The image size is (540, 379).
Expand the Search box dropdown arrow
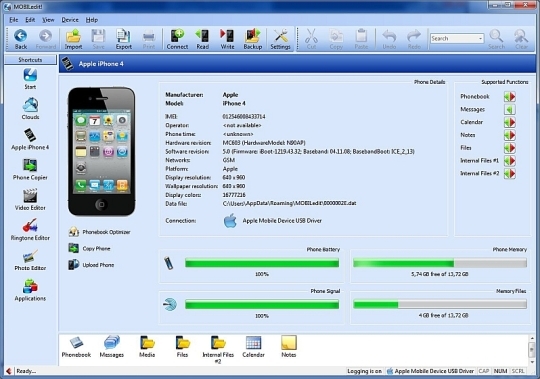click(x=480, y=39)
